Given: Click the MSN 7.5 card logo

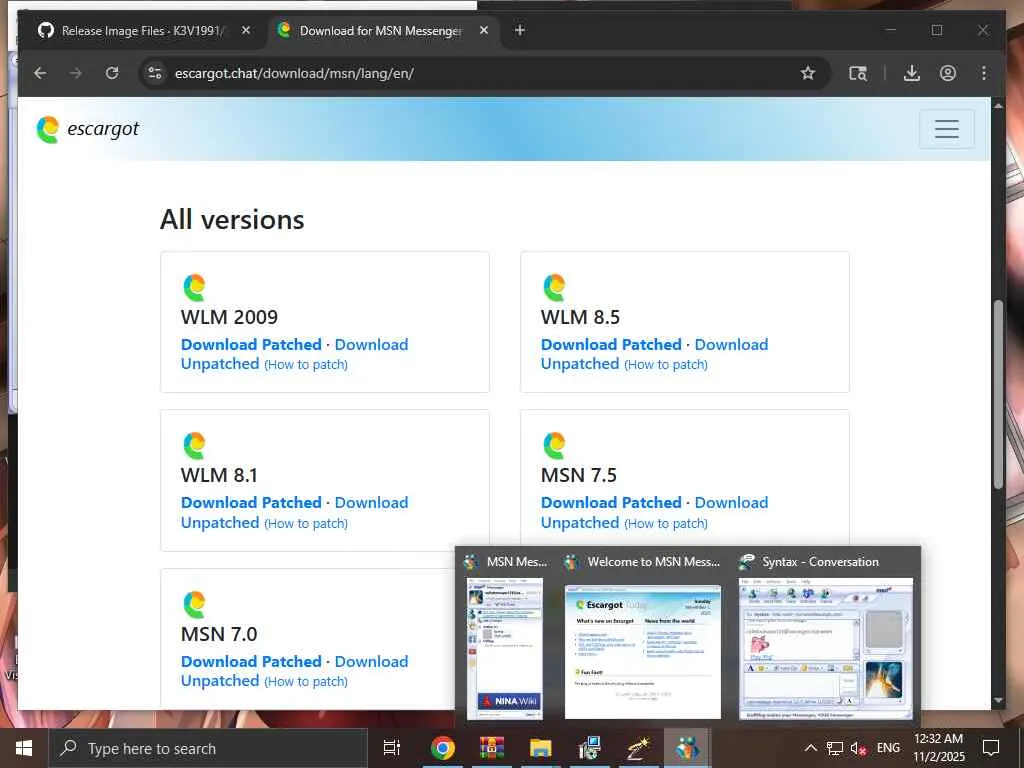Looking at the screenshot, I should 554,446.
